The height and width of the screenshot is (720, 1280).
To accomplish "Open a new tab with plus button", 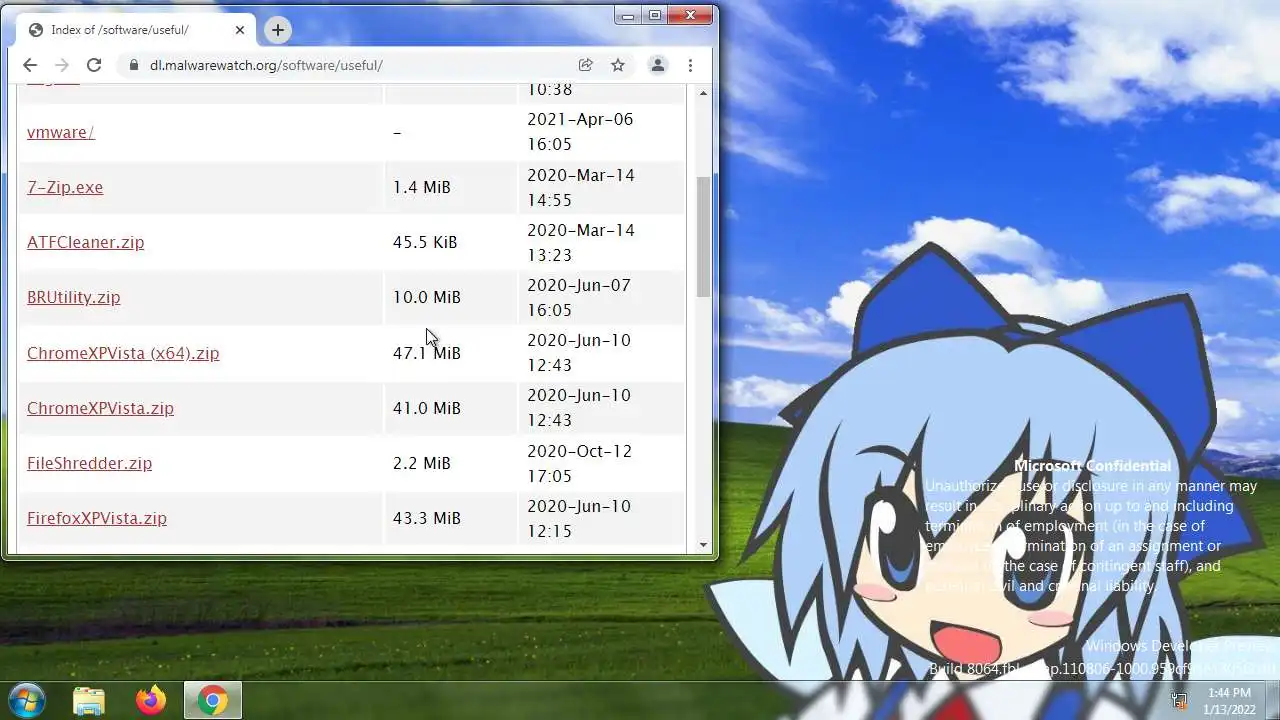I will click(x=278, y=30).
